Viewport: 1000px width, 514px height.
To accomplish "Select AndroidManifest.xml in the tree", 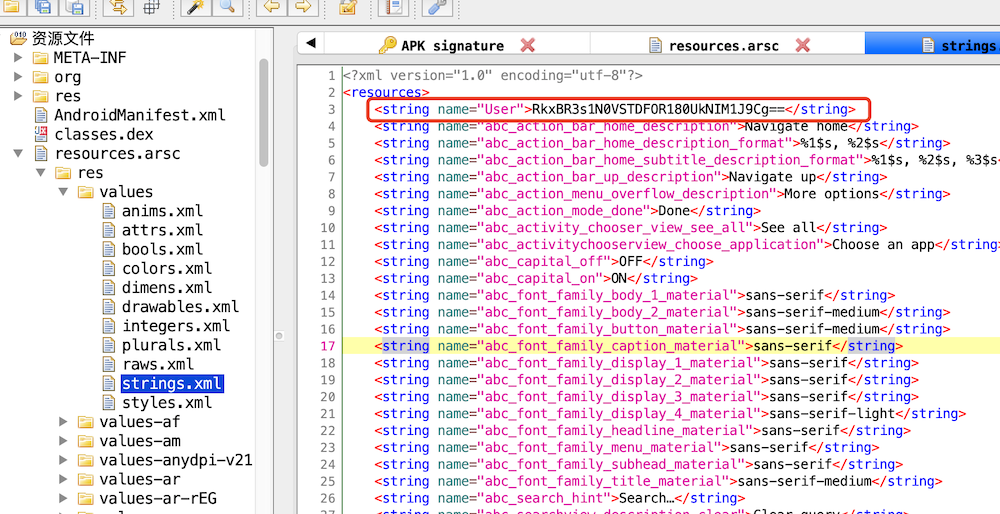I will (x=140, y=115).
